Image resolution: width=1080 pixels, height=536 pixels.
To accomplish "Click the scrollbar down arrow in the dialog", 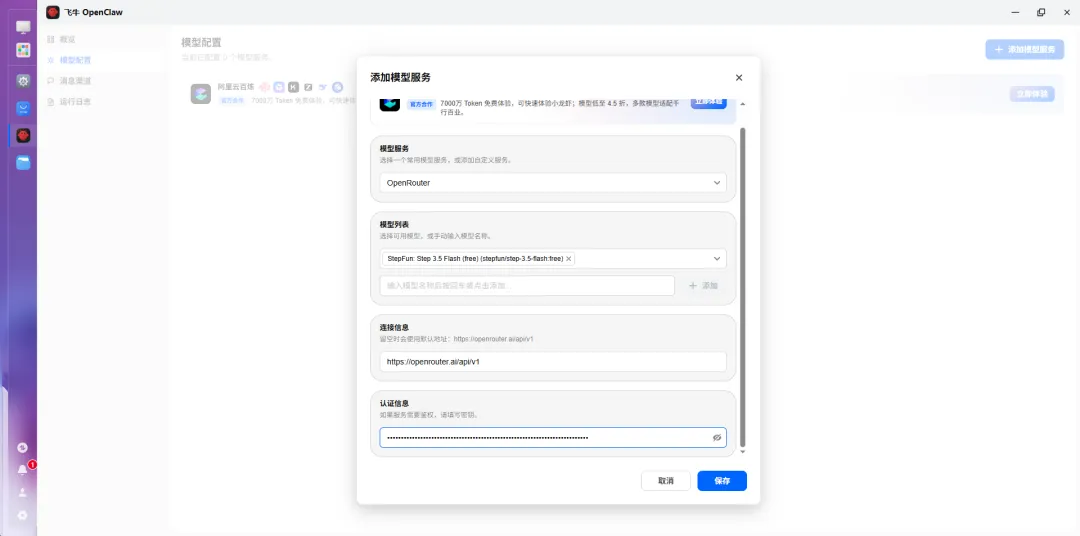I will [742, 452].
